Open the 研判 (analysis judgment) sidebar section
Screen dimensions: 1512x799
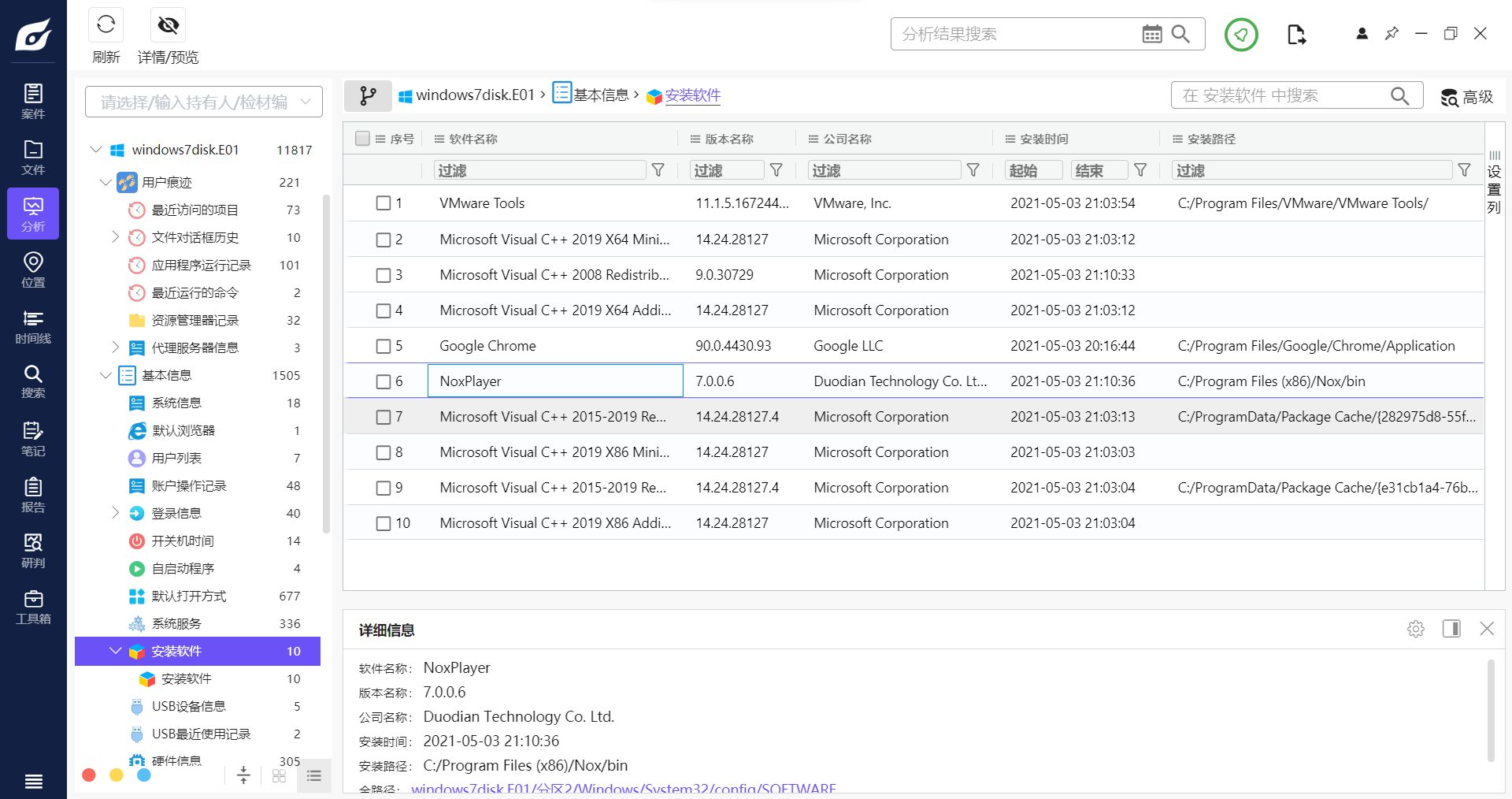pyautogui.click(x=33, y=551)
